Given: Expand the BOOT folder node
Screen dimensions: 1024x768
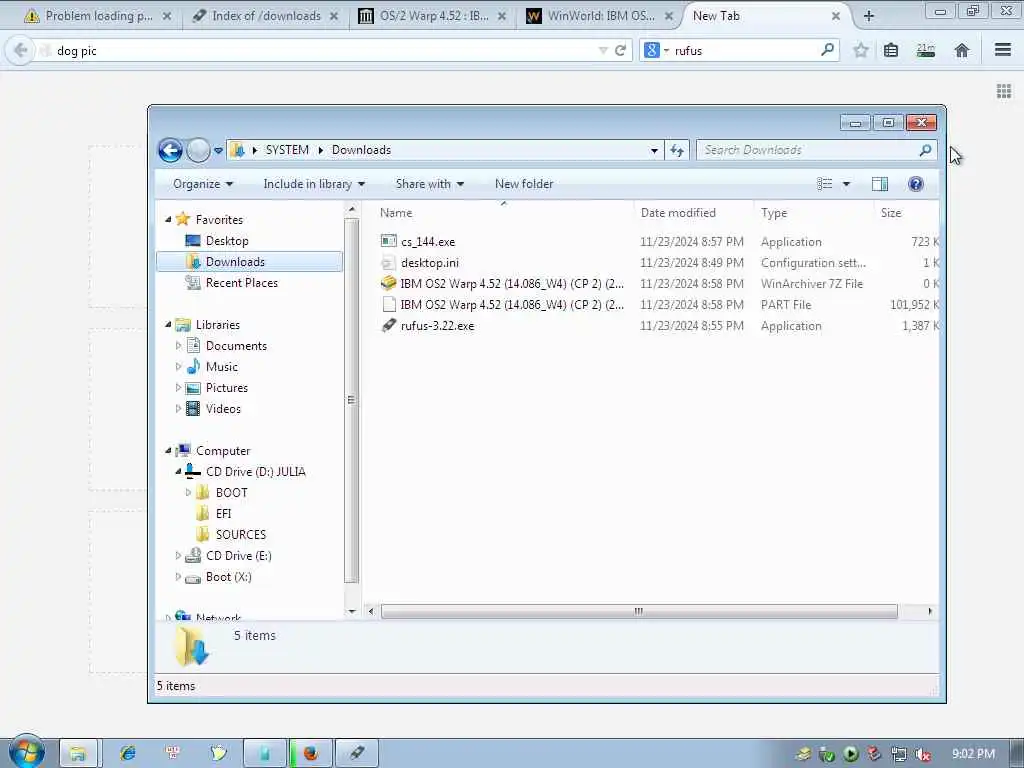Looking at the screenshot, I should point(188,492).
